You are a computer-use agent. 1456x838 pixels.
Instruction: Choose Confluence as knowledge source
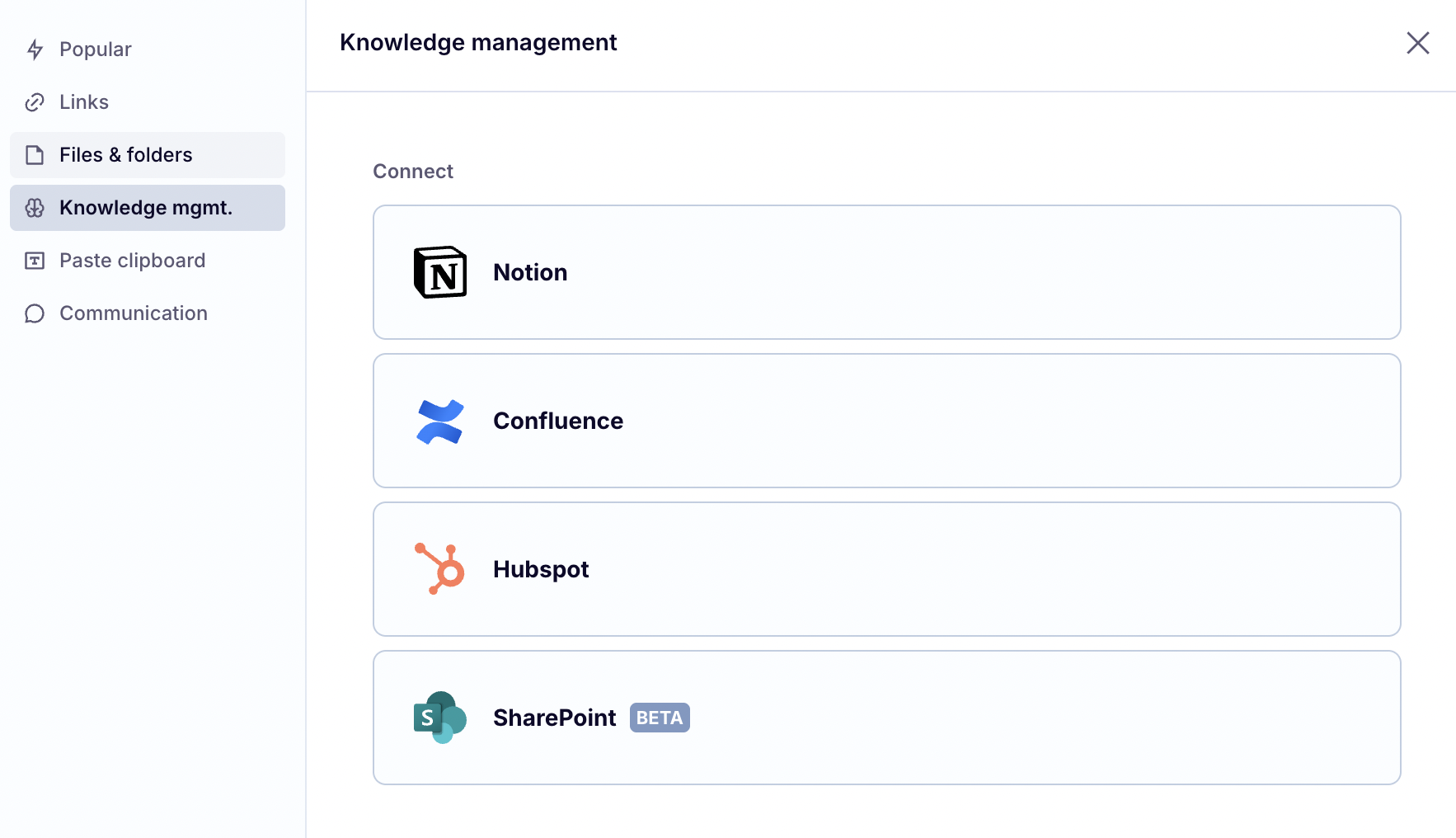coord(886,421)
